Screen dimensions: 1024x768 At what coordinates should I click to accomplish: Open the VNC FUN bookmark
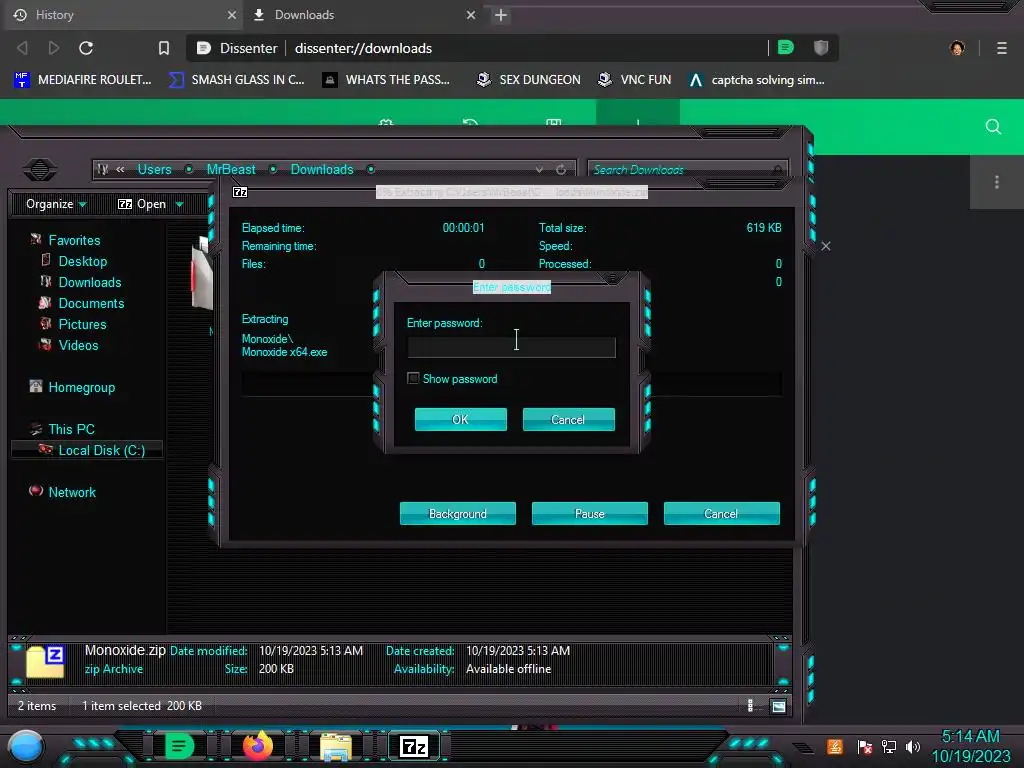[x=635, y=80]
